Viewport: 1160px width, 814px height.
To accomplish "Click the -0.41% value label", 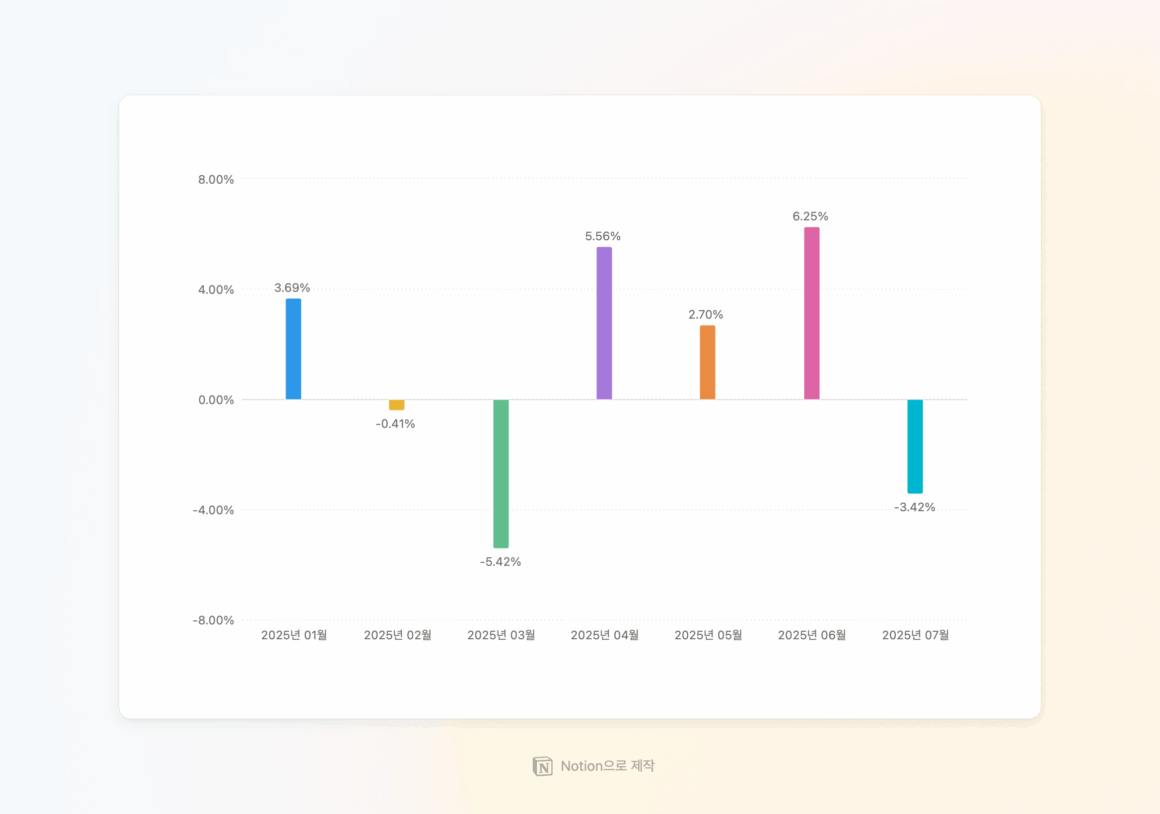I will tap(395, 424).
